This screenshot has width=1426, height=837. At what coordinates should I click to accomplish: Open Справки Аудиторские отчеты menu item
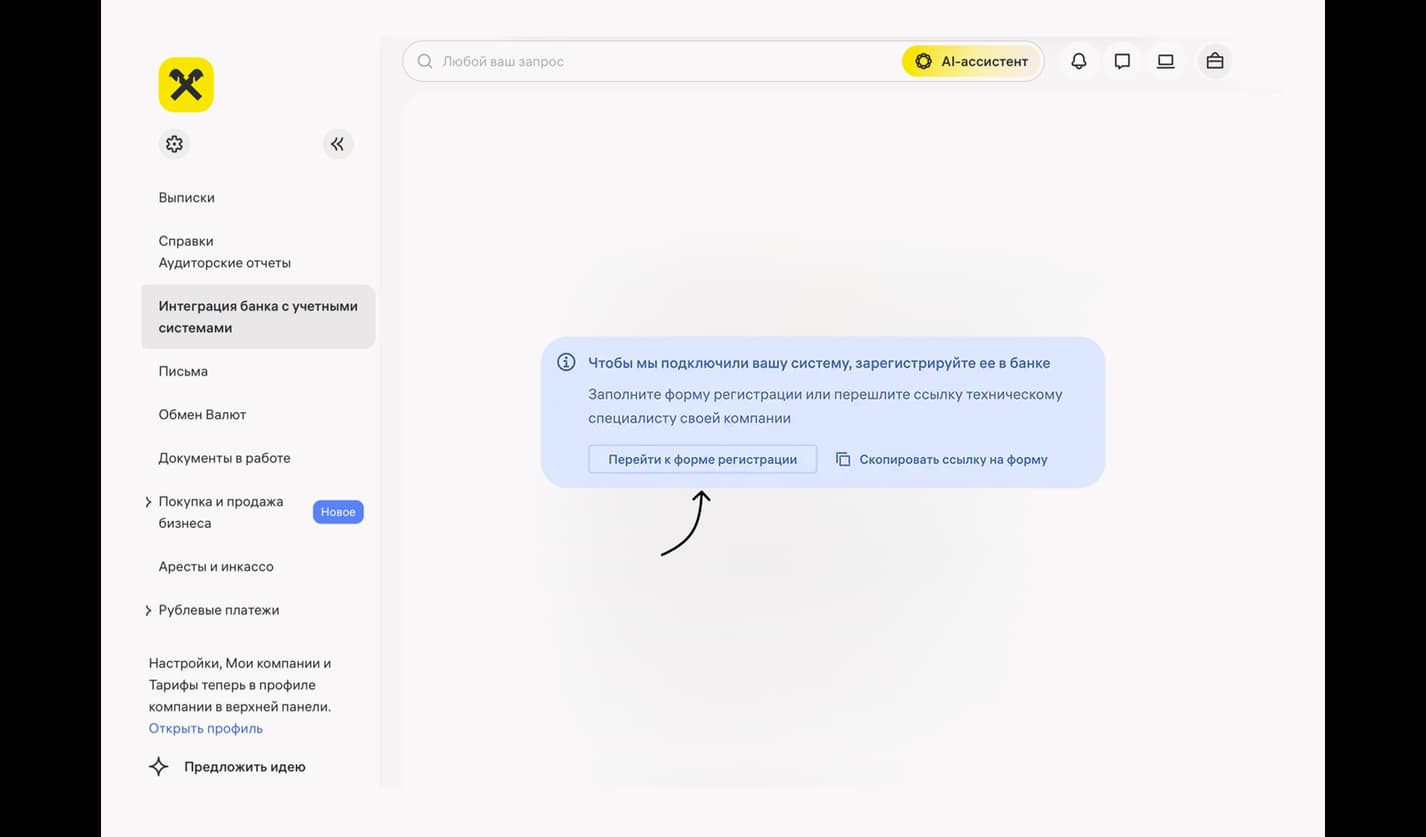coord(225,252)
